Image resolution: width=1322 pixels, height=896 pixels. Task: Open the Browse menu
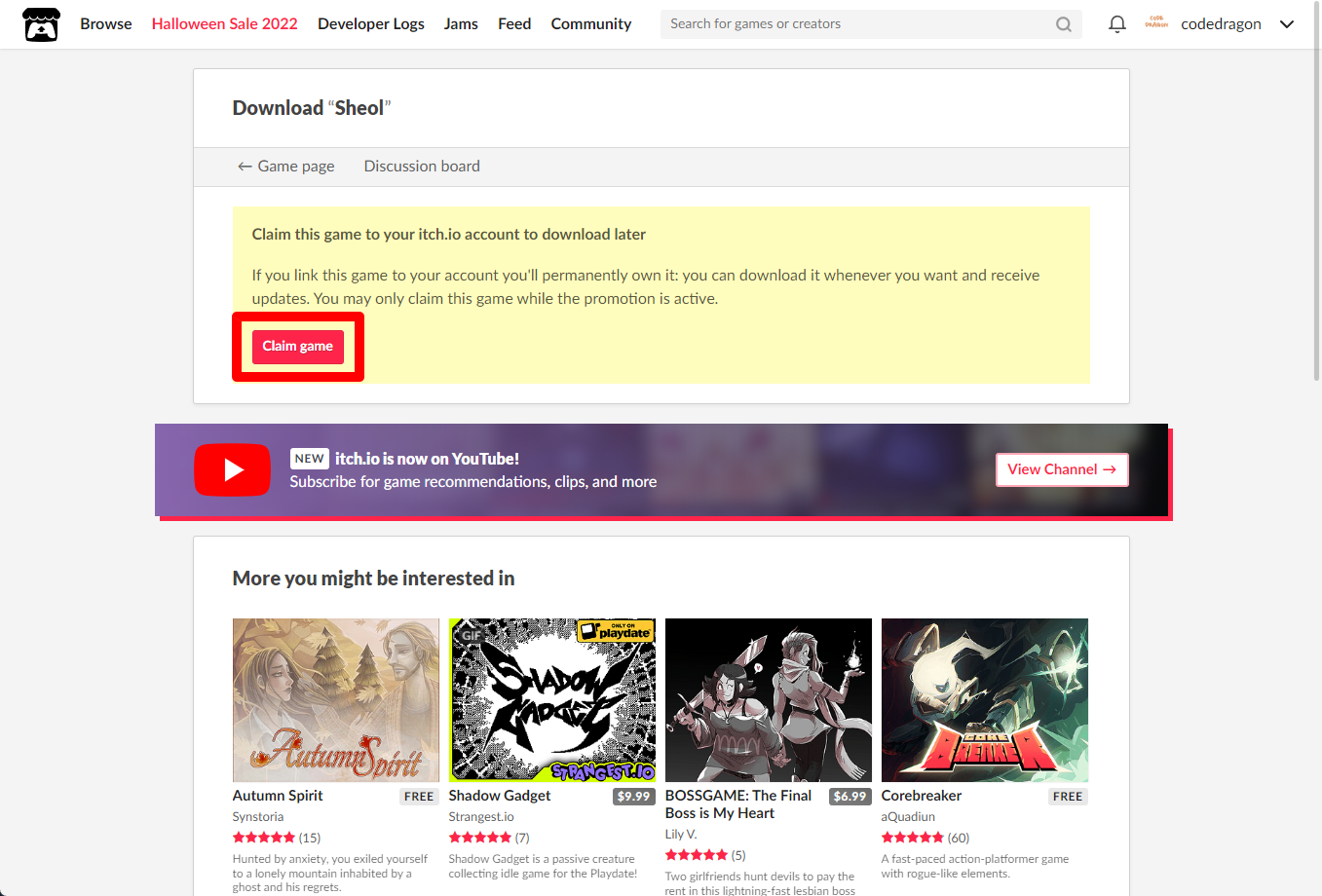(x=106, y=24)
